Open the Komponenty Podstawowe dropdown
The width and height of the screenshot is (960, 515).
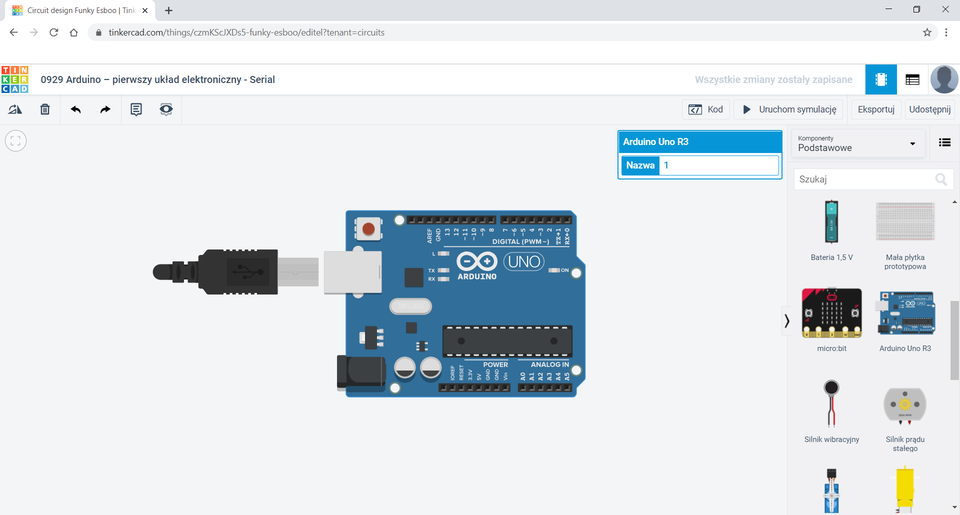(x=857, y=144)
